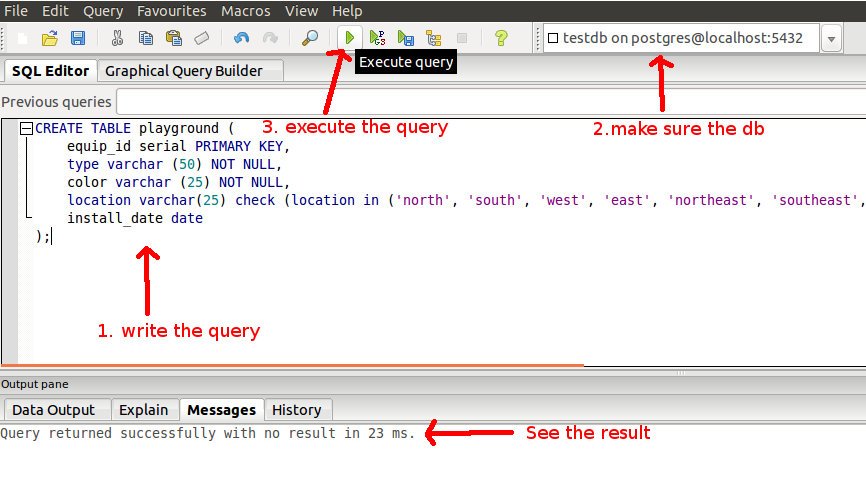Viewport: 866px width, 497px height.
Task: Switch to the Graphical Query Builder tab
Action: coord(184,71)
